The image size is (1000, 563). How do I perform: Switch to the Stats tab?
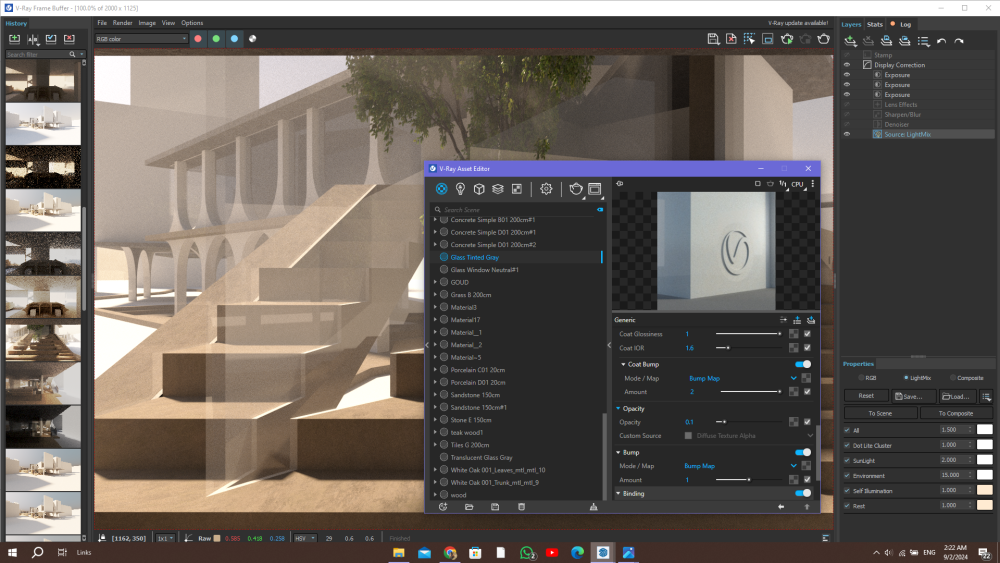(x=874, y=24)
